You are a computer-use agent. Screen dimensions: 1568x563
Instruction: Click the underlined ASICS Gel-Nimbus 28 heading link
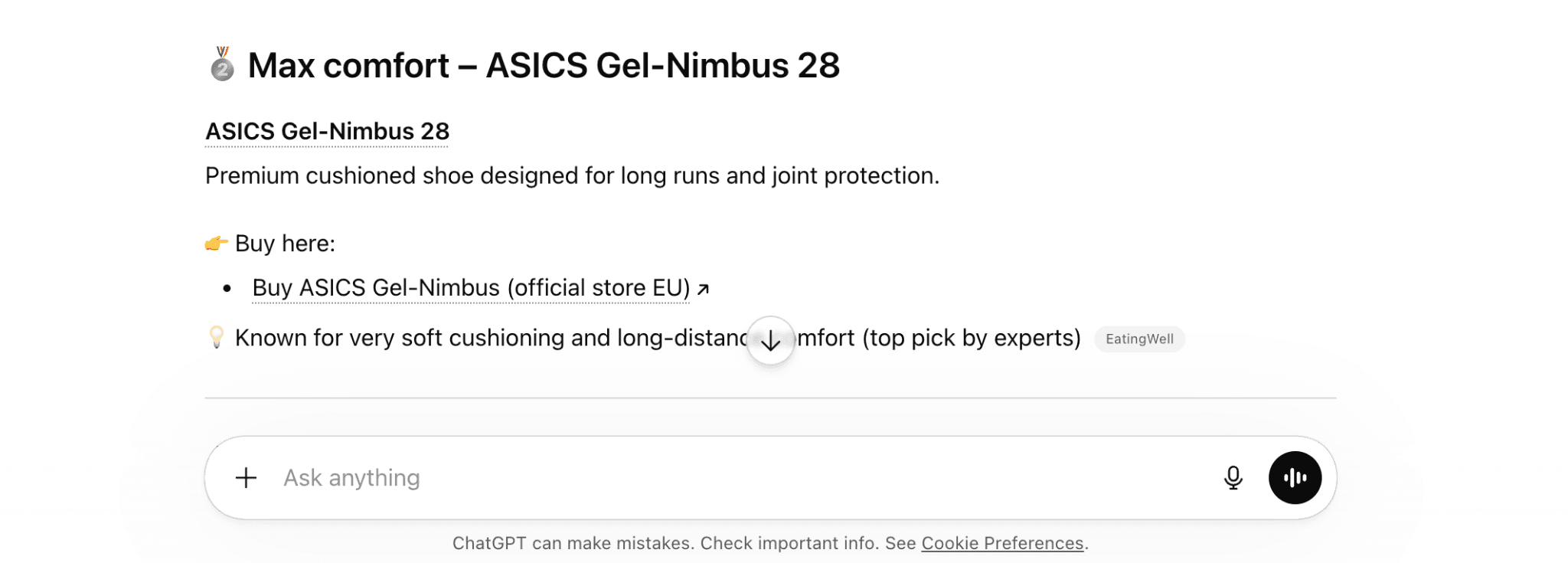326,131
